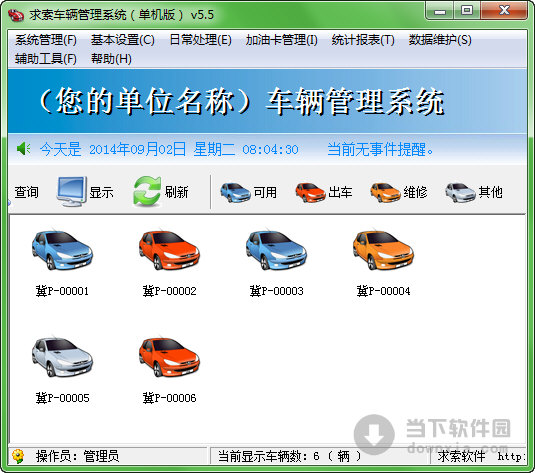Click the 当前显示车辆数 status entry

coord(289,456)
